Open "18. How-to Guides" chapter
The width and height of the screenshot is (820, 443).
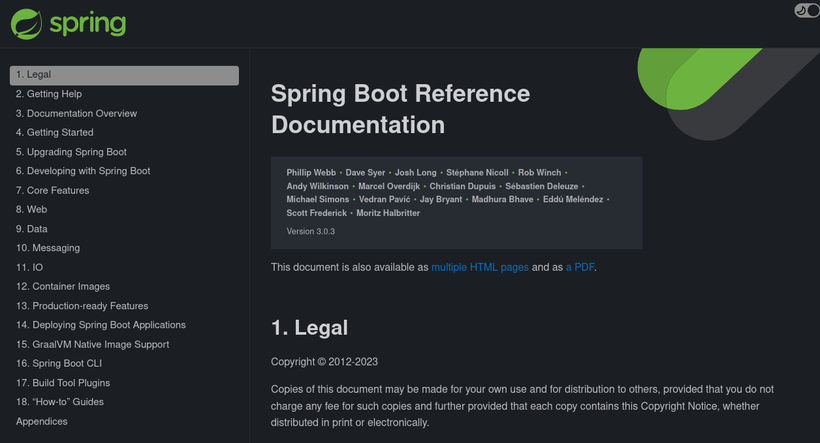[x=60, y=402]
